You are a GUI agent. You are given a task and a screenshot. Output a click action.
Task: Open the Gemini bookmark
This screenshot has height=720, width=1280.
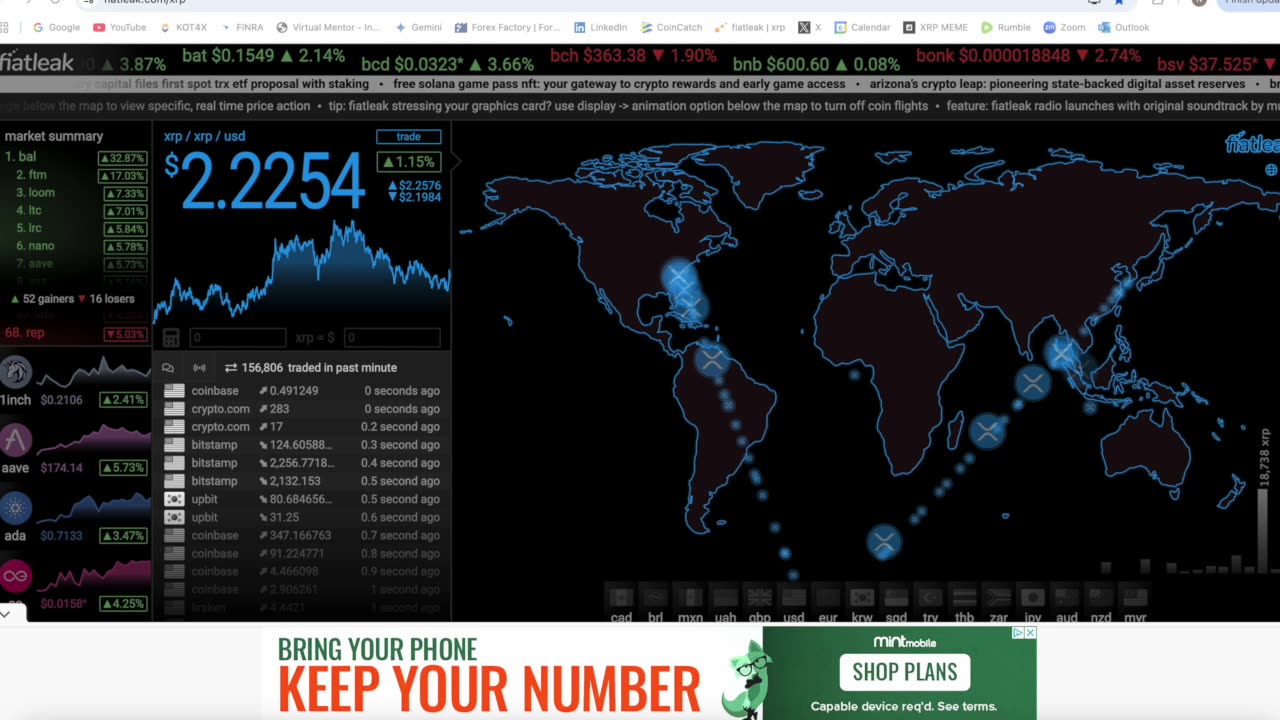[x=418, y=27]
